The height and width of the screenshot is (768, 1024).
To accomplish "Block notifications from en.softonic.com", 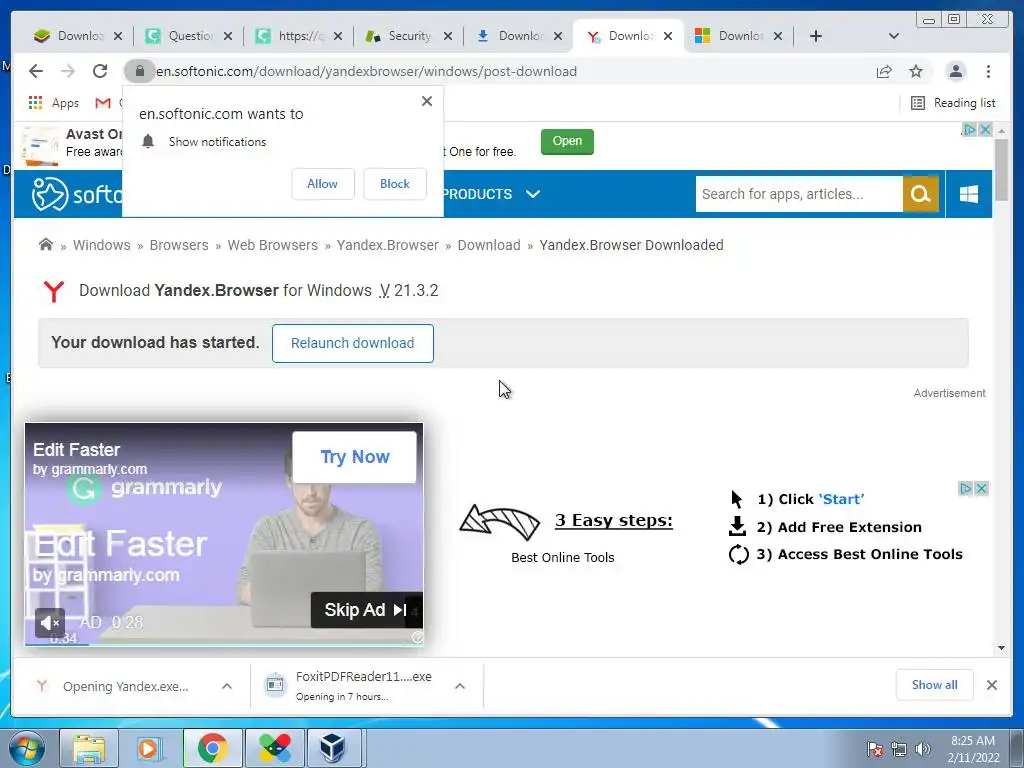I will (x=395, y=184).
